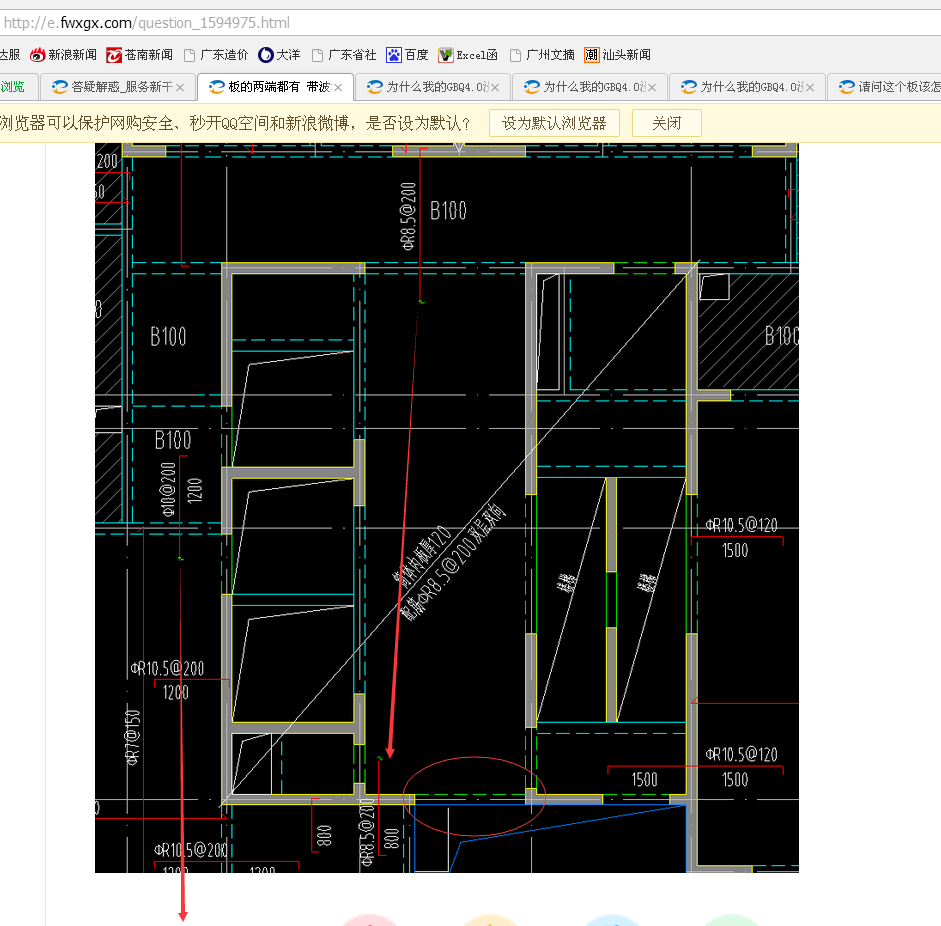Switch to the 答疑解惑_服务新干 tab
The height and width of the screenshot is (926, 941).
[x=118, y=87]
